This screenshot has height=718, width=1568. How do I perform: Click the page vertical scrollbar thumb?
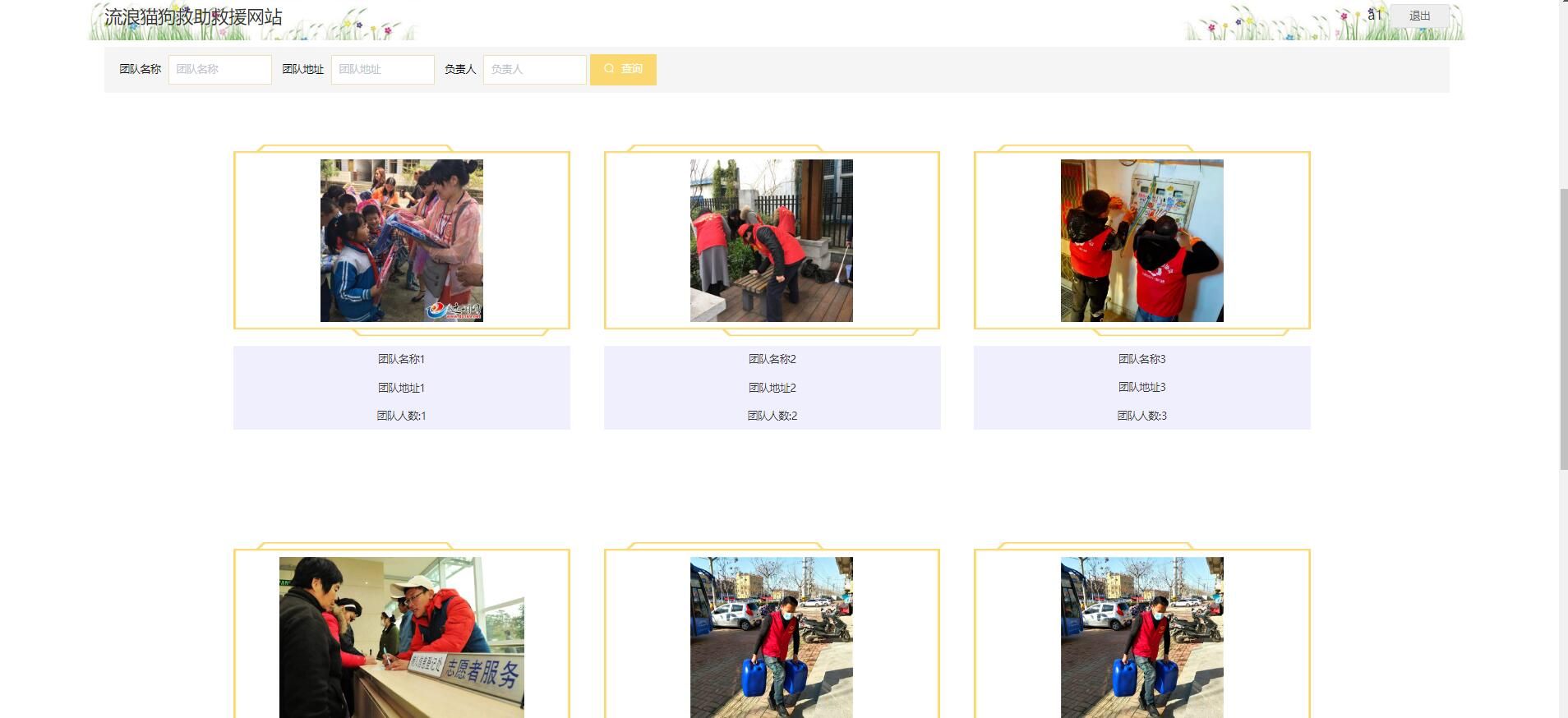coord(1563,329)
